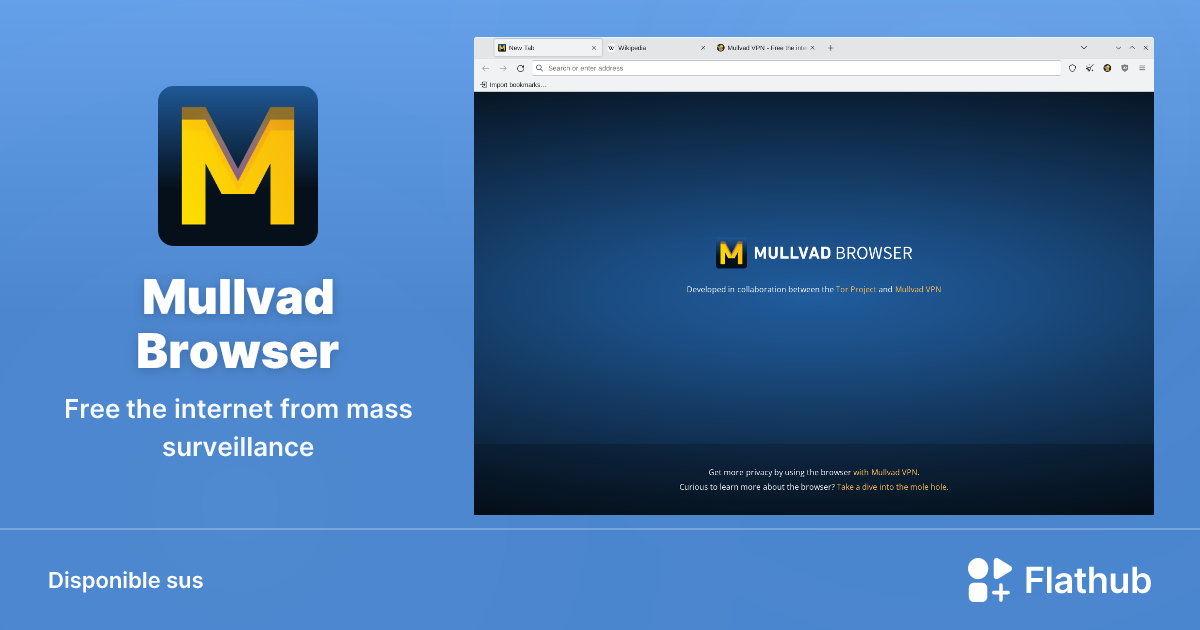Open the Security Level shield icon

[1072, 68]
